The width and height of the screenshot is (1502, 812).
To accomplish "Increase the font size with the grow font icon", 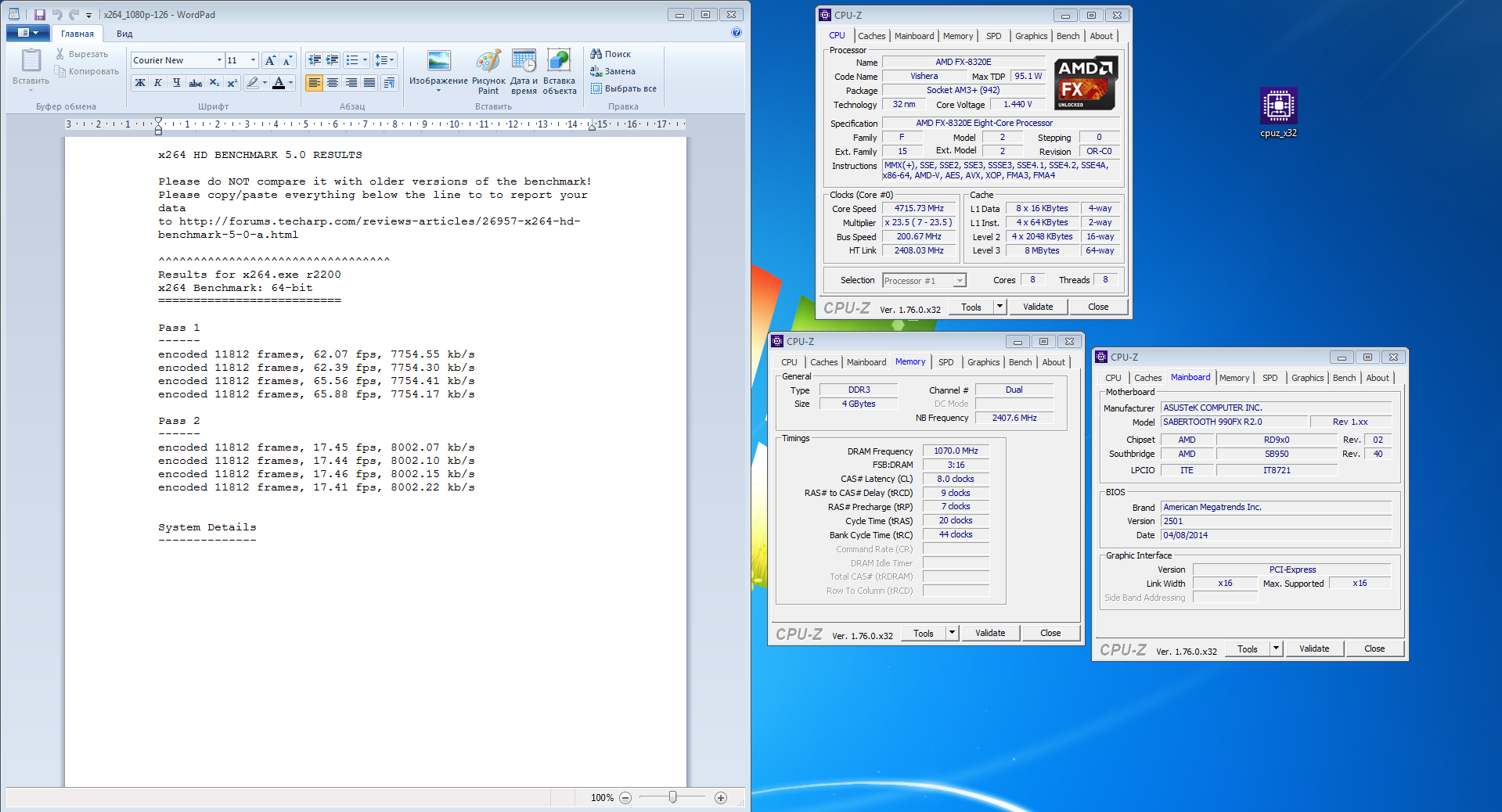I will 270,60.
